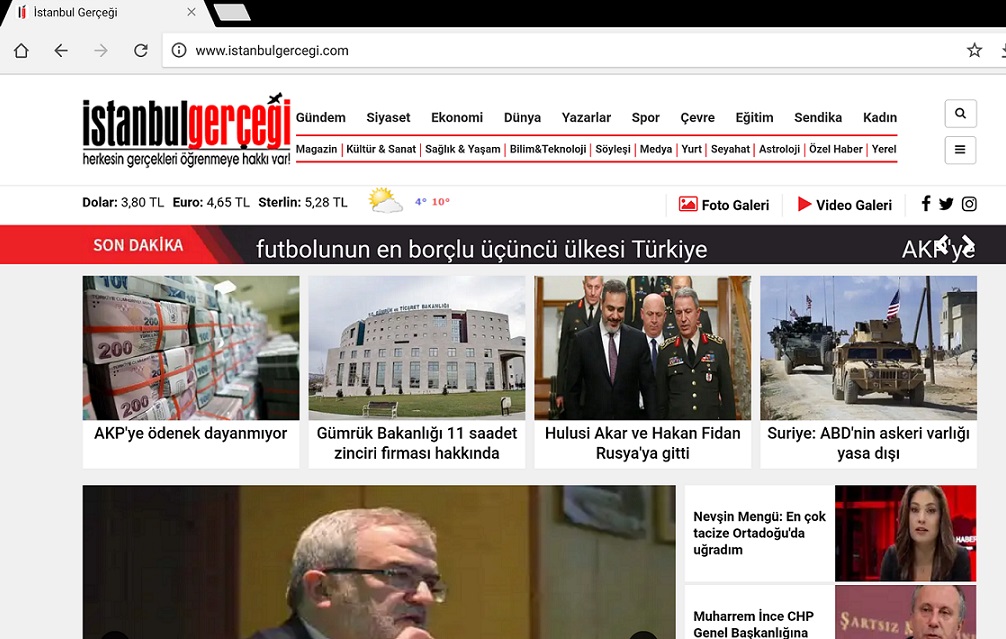Click the browser home icon
This screenshot has width=1006, height=639.
pyautogui.click(x=21, y=51)
